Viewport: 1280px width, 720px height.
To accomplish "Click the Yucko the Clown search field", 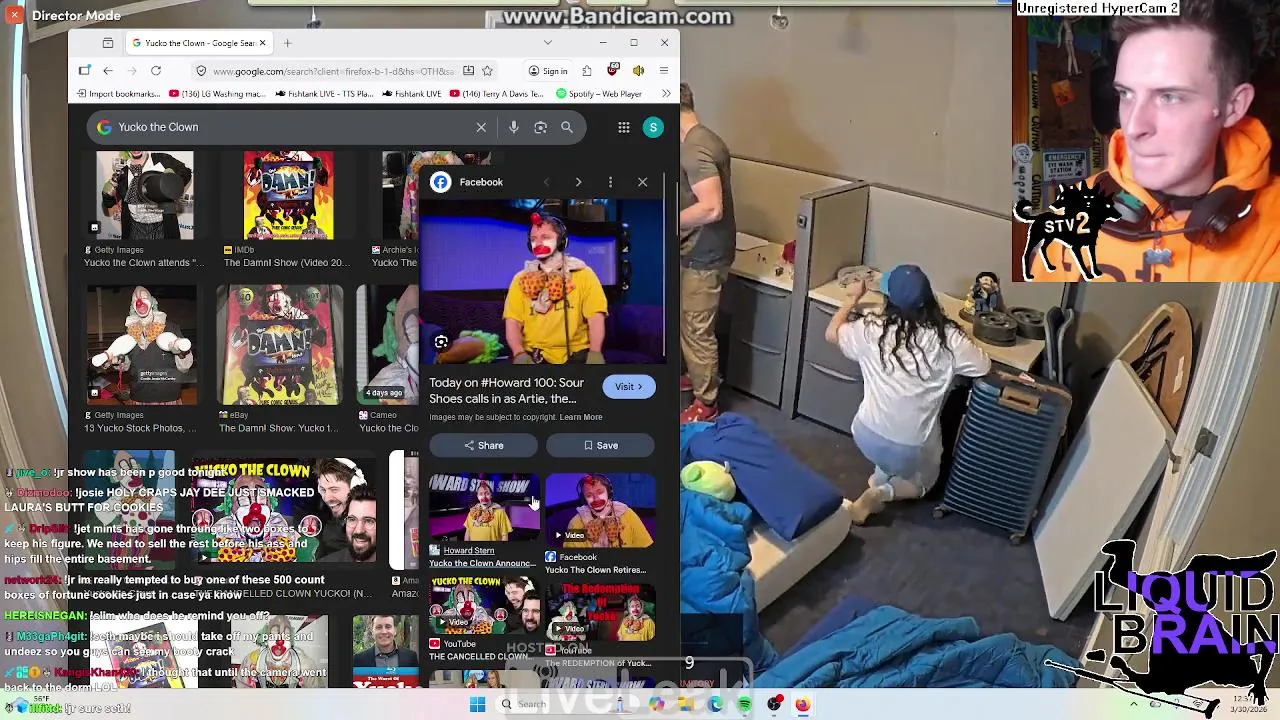I will (290, 127).
